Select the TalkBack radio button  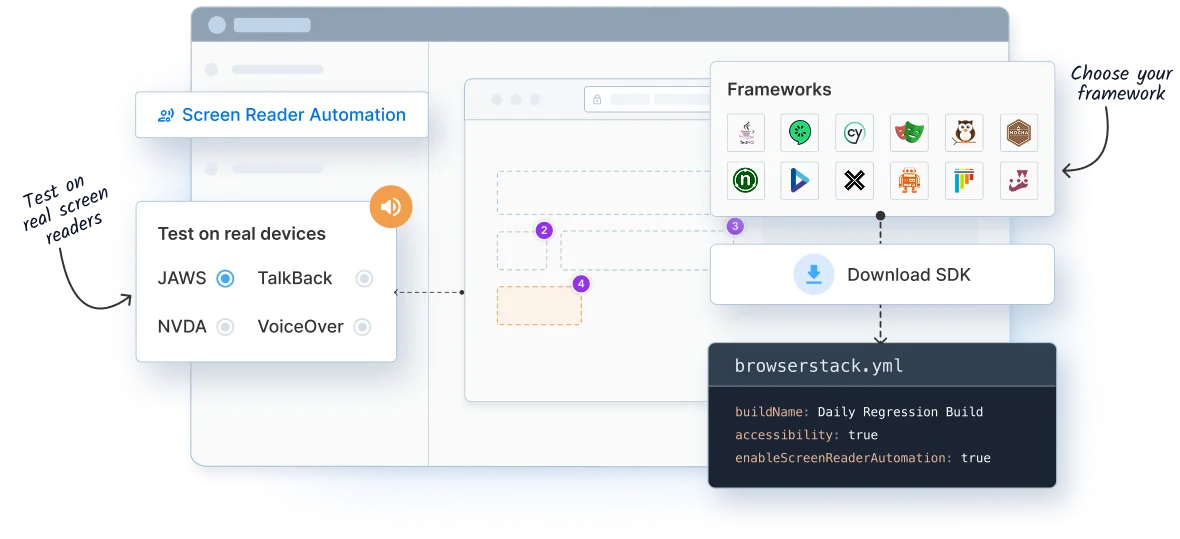[364, 279]
